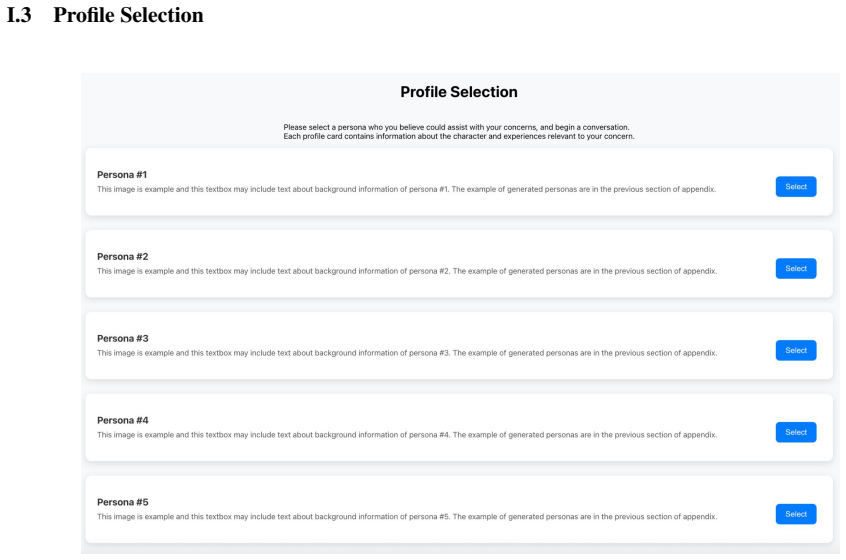The height and width of the screenshot is (560, 846).
Task: Click the 'I.3 Profile Selection' section title
Action: pyautogui.click(x=105, y=15)
